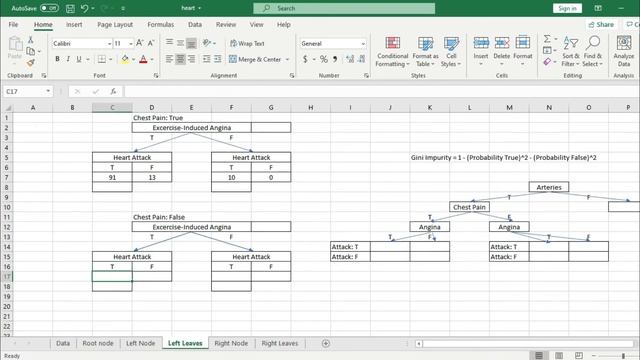The width and height of the screenshot is (640, 360).
Task: Click the Accounting dollar format icon
Action: coord(305,59)
